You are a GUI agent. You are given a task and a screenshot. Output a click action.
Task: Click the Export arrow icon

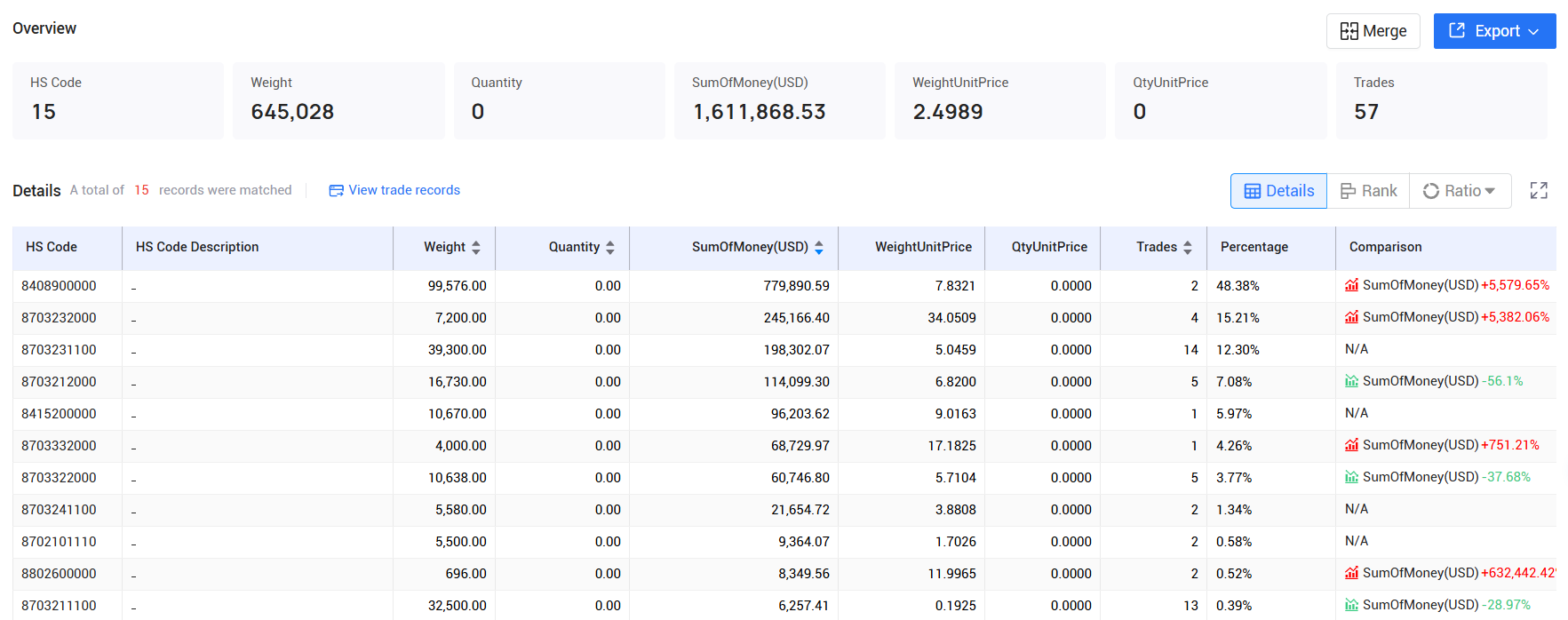tap(1457, 30)
